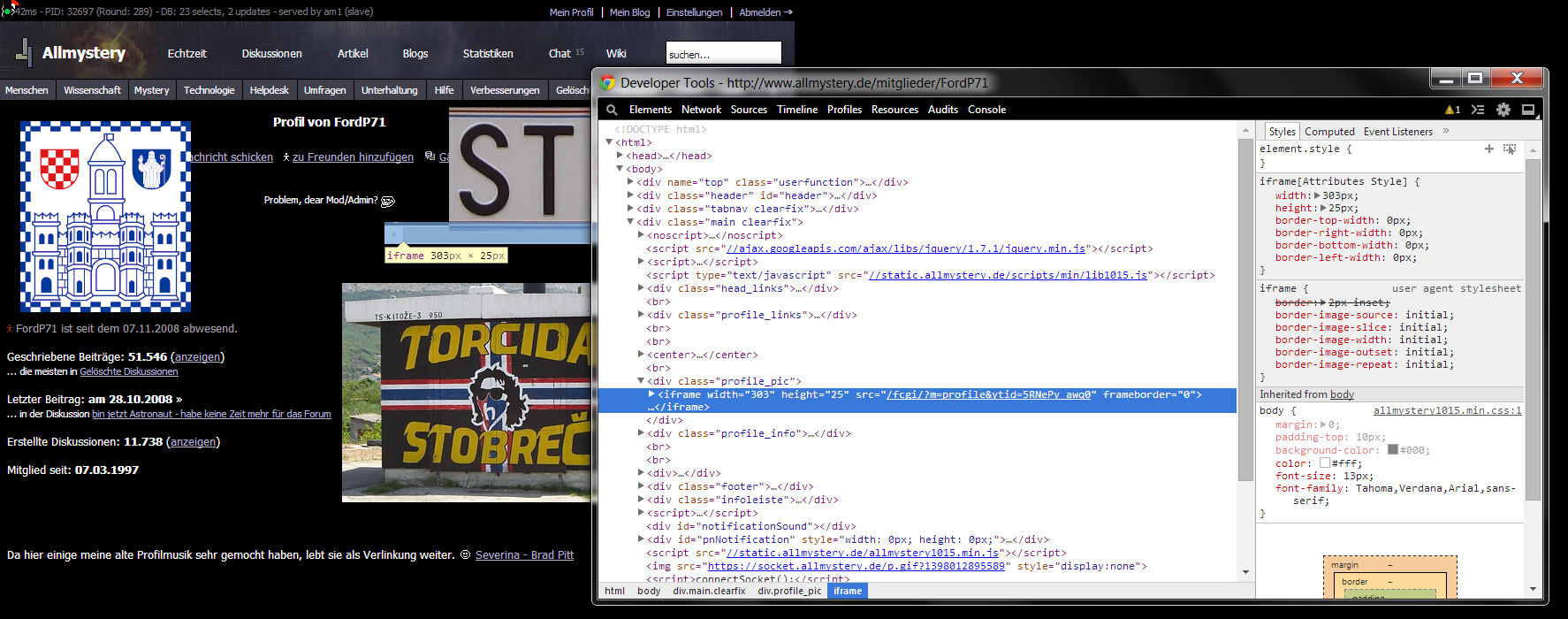Expand div class header node
This screenshot has width=1568, height=619.
630,195
